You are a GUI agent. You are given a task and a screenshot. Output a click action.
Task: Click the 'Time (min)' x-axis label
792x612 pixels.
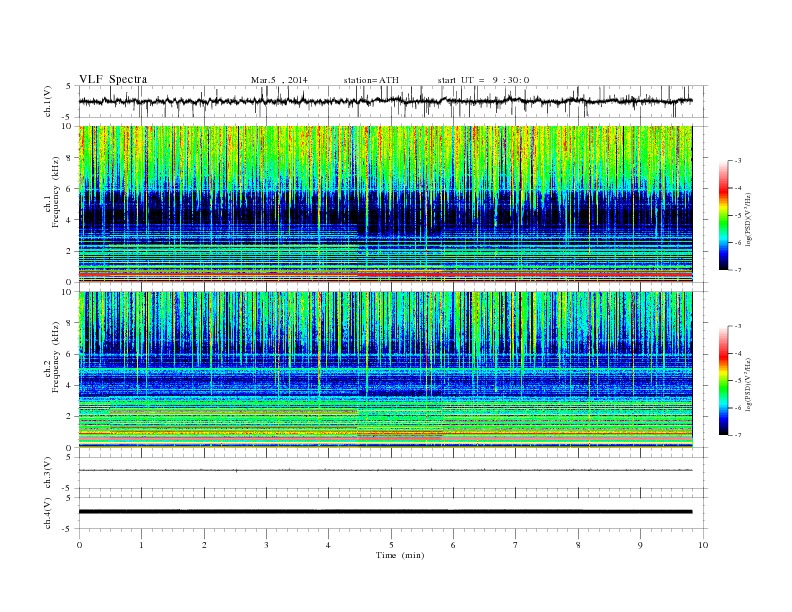[x=400, y=555]
